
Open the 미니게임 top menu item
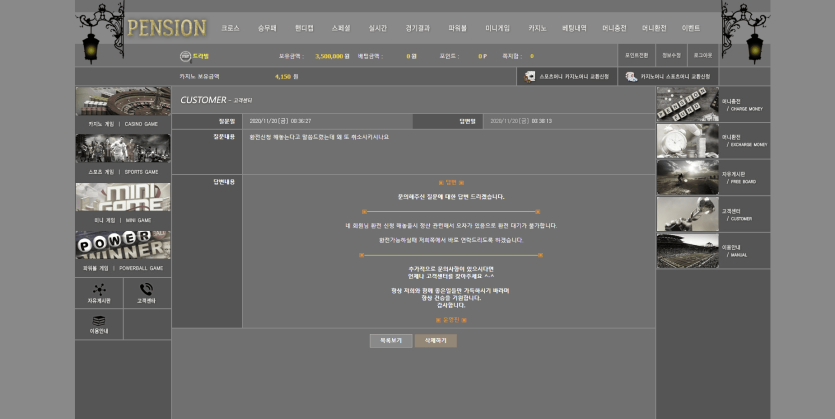497,28
